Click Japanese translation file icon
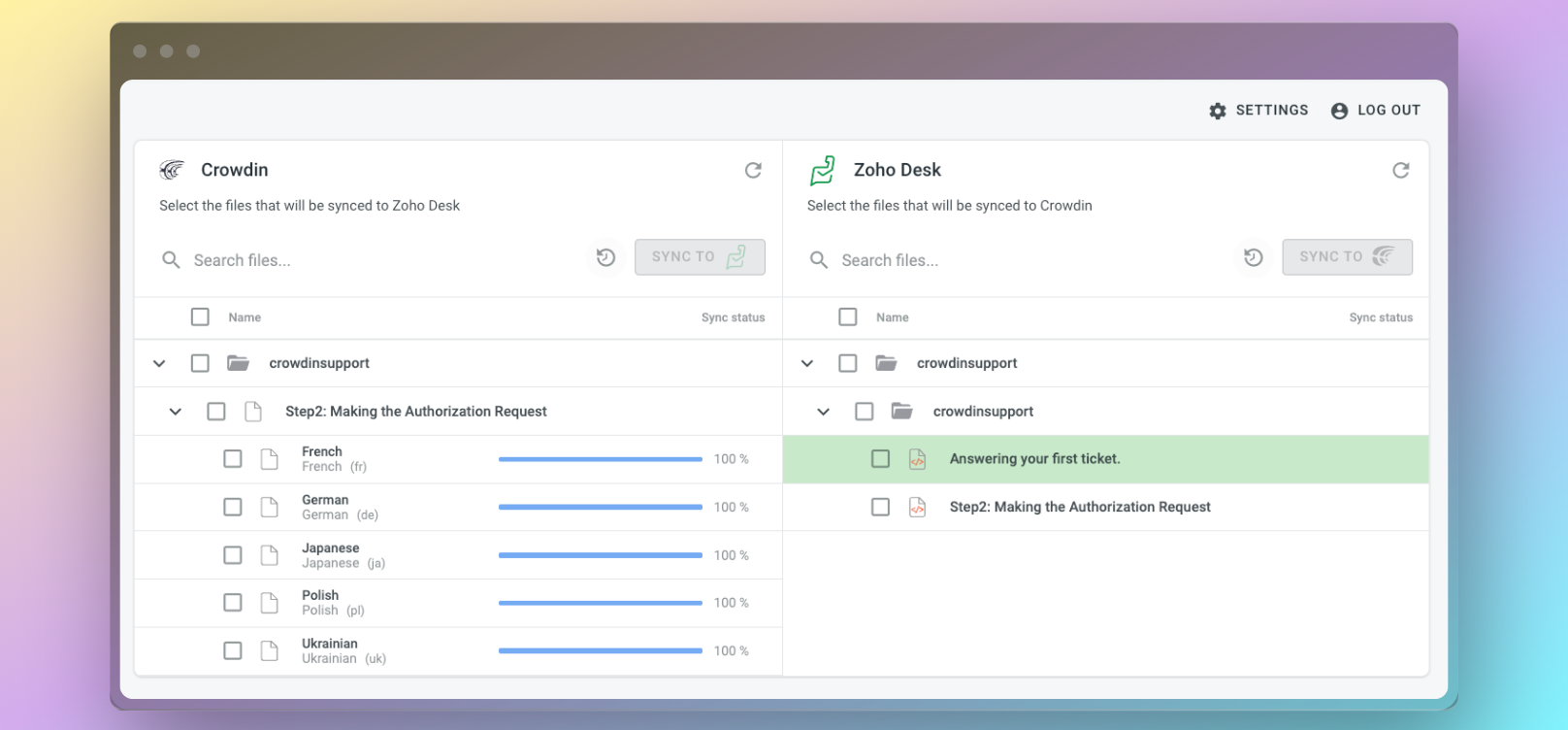 tap(270, 555)
